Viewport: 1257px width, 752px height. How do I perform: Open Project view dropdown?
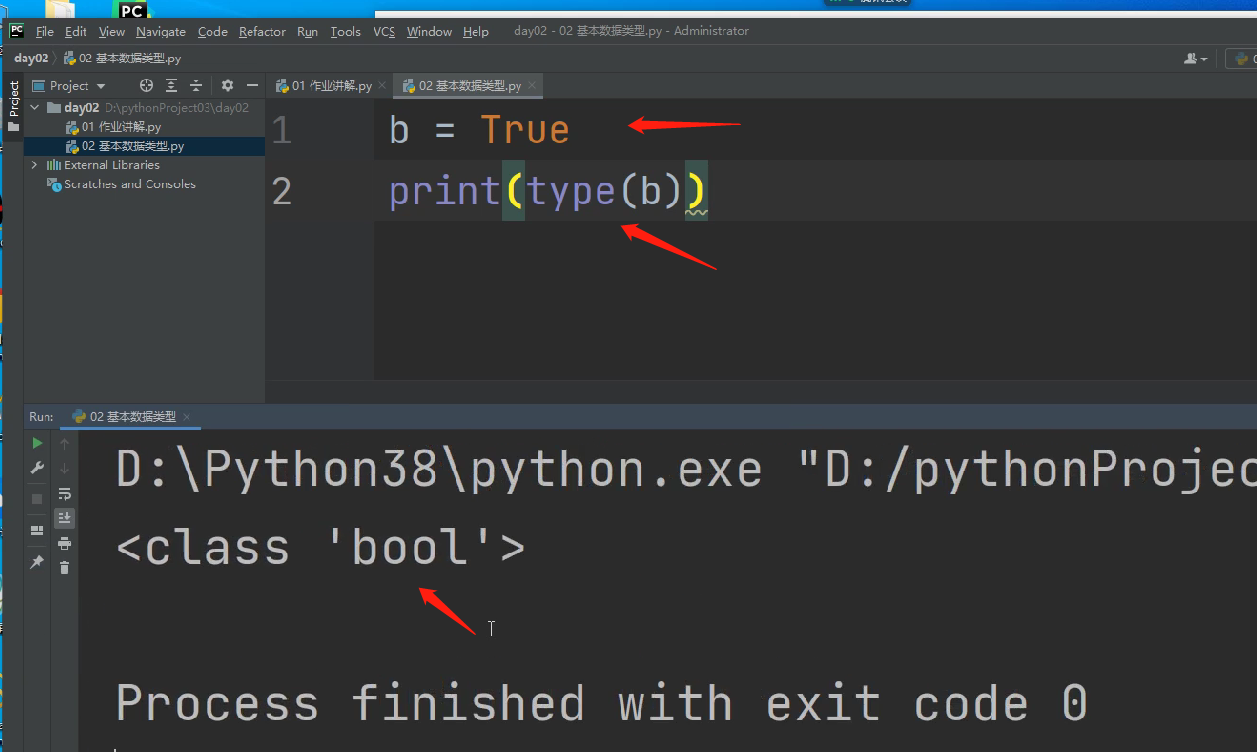69,86
